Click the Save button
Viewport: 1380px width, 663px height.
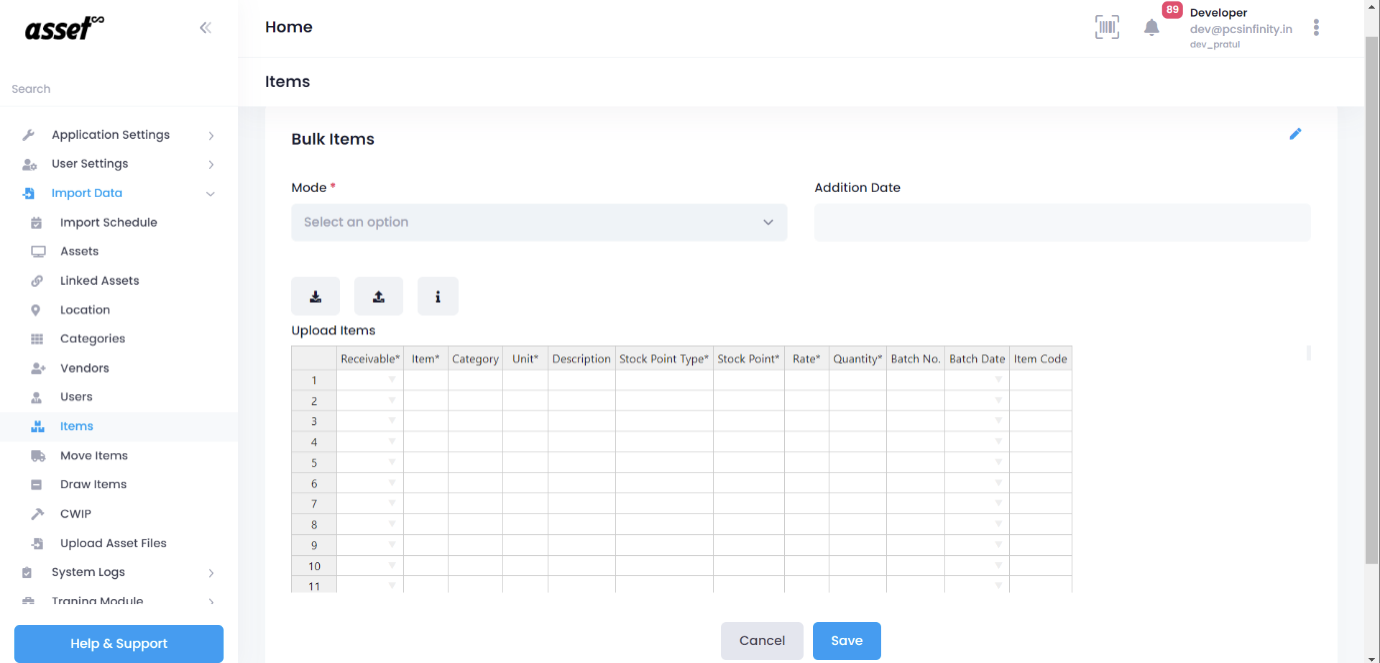[846, 640]
